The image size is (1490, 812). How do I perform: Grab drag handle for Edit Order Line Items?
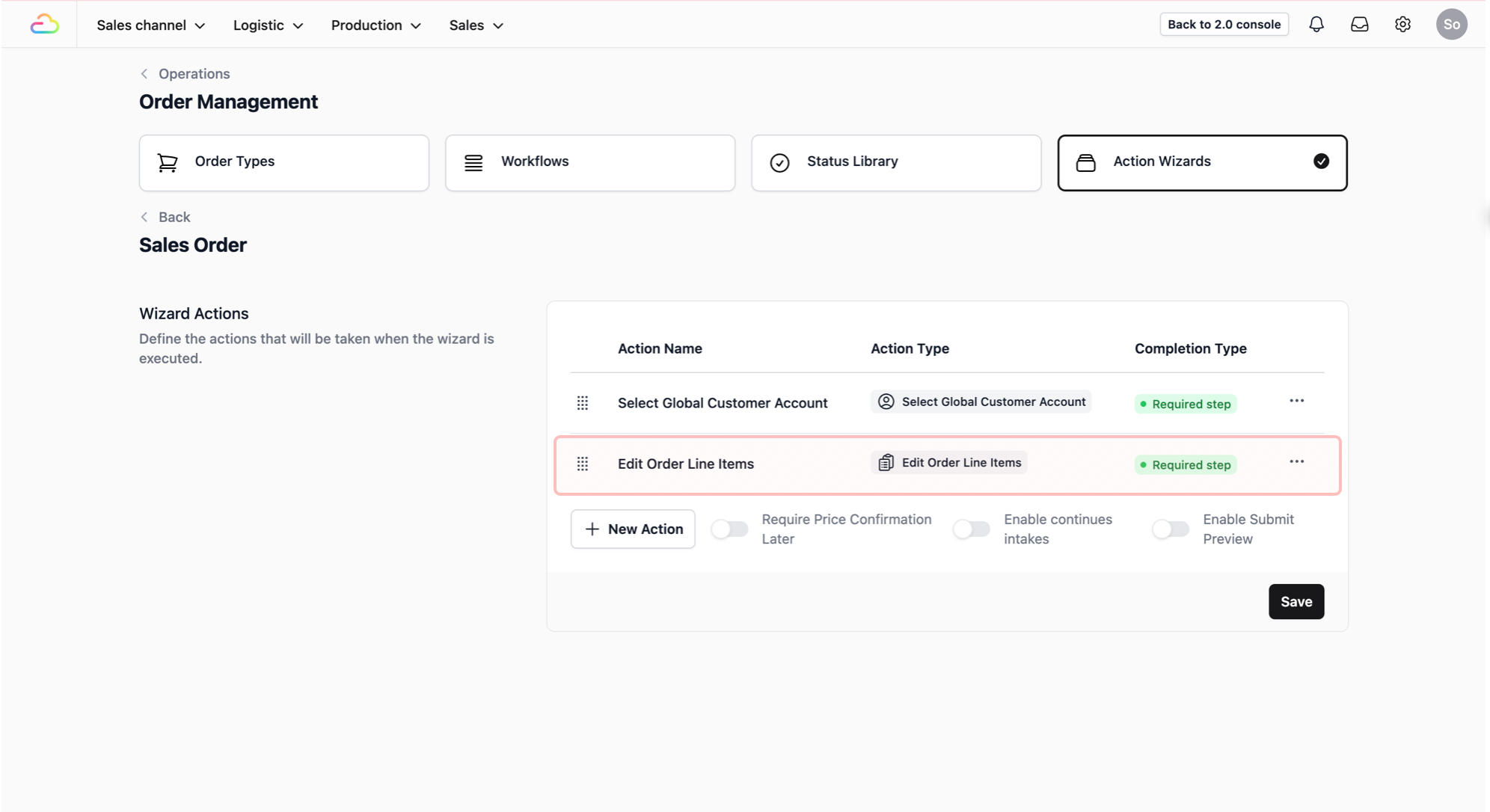(x=583, y=464)
